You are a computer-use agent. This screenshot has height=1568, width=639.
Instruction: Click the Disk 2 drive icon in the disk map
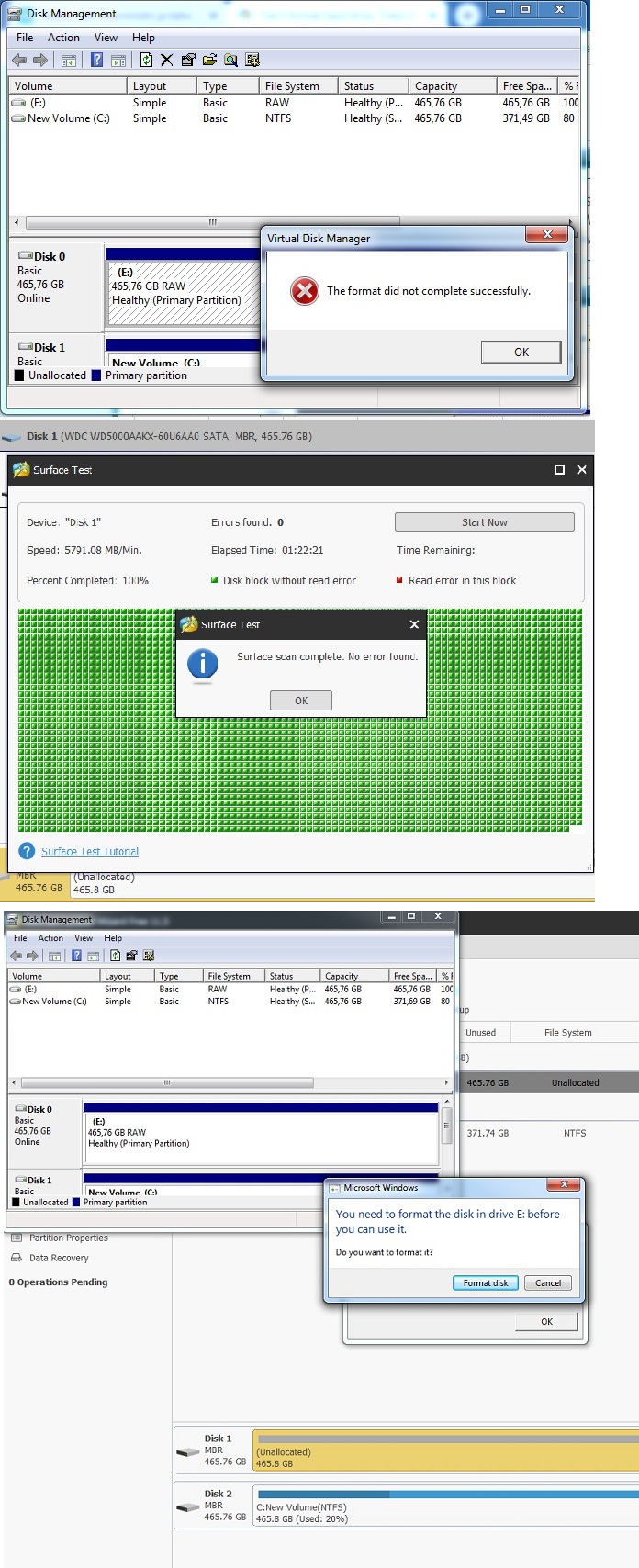coord(188,1507)
